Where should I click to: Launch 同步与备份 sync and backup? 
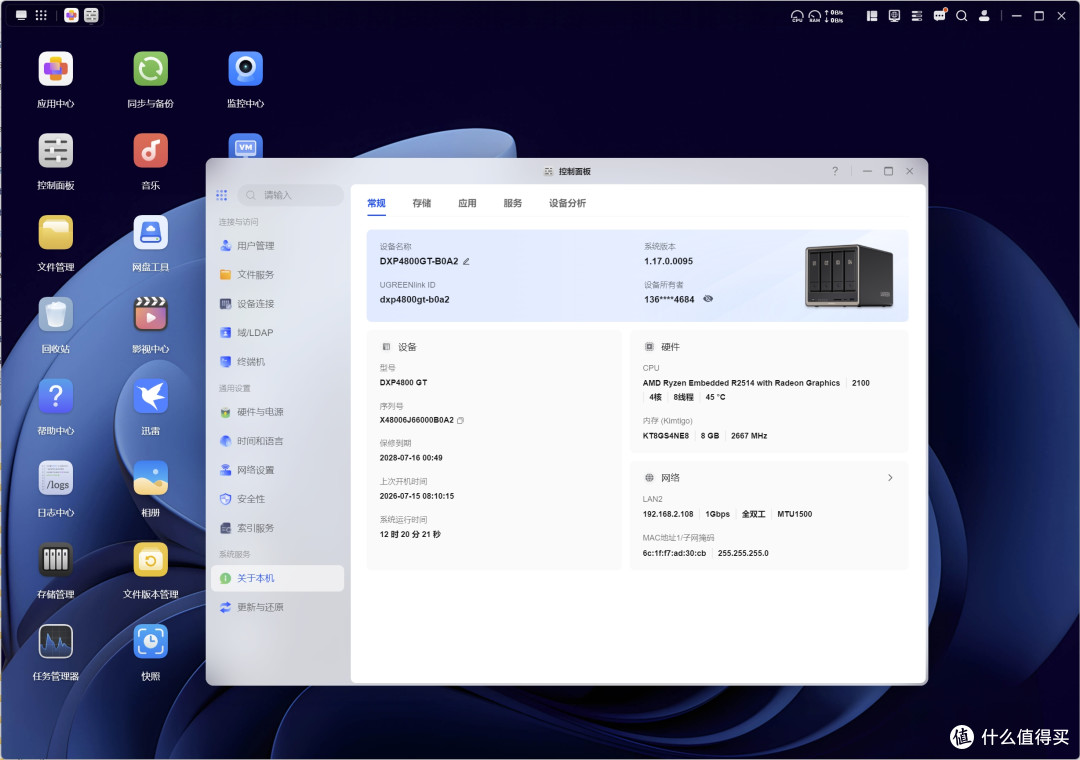(150, 69)
